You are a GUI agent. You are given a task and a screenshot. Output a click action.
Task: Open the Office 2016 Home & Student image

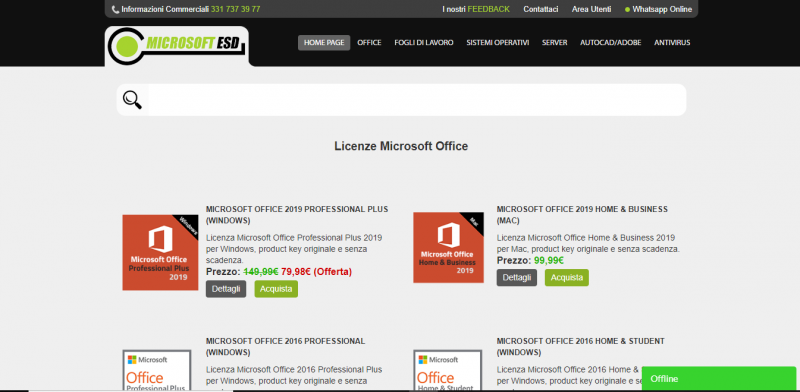(447, 370)
